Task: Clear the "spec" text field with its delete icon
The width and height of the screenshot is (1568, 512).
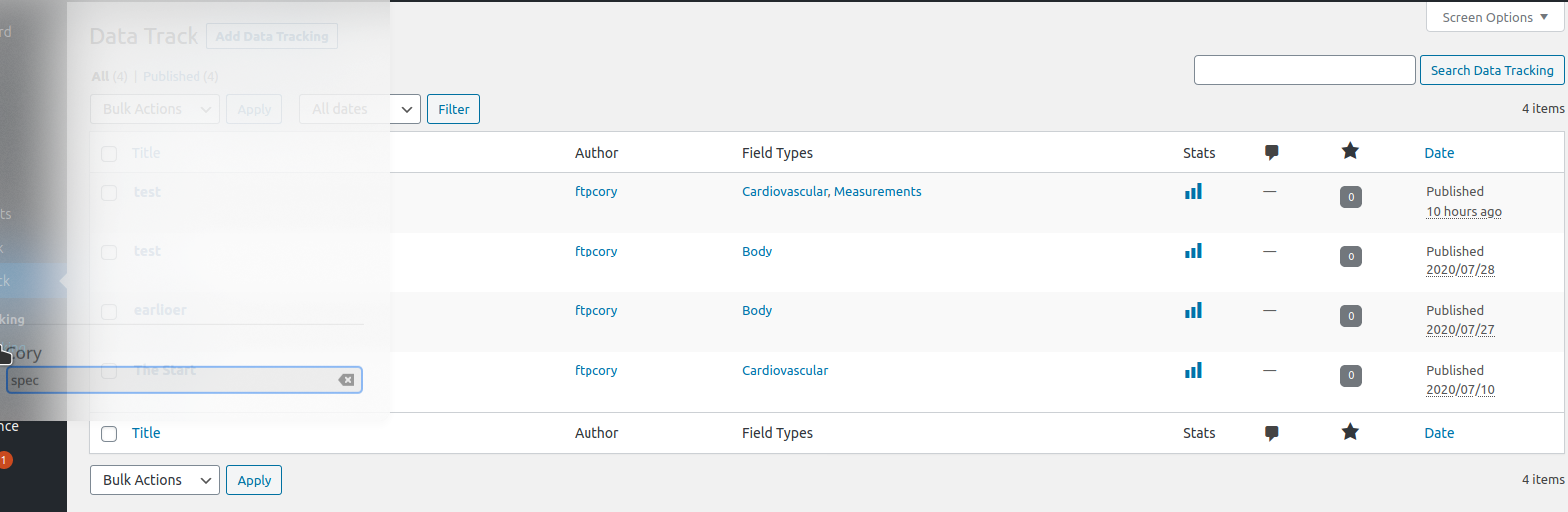Action: coord(346,380)
